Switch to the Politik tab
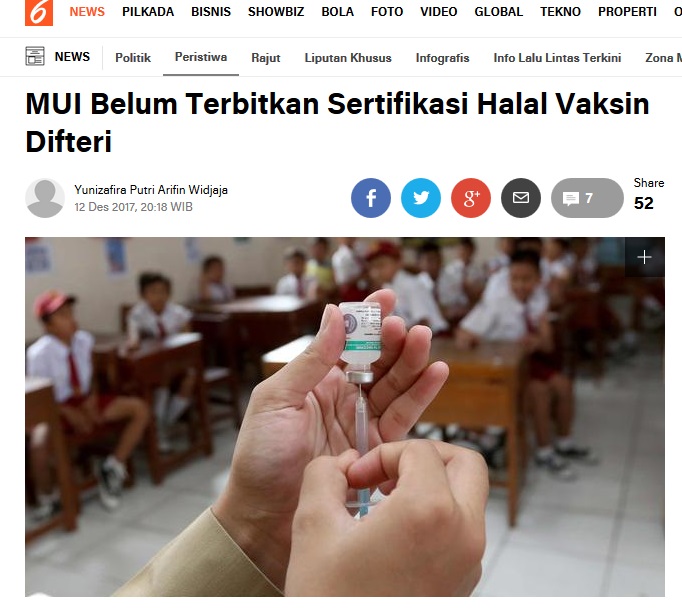The height and width of the screenshot is (609, 682). coord(133,58)
